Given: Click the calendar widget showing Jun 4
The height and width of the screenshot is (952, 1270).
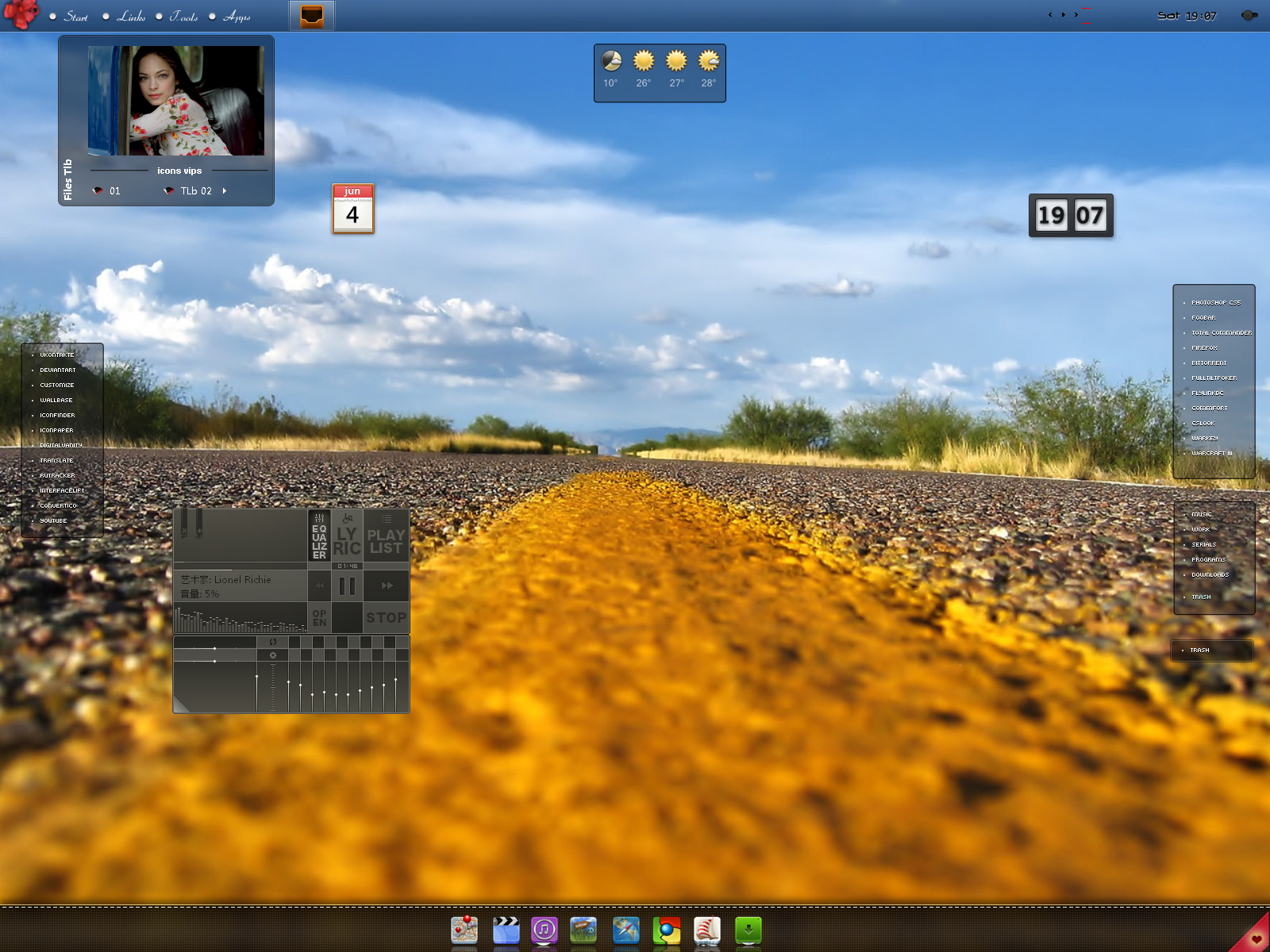Looking at the screenshot, I should click(x=352, y=209).
